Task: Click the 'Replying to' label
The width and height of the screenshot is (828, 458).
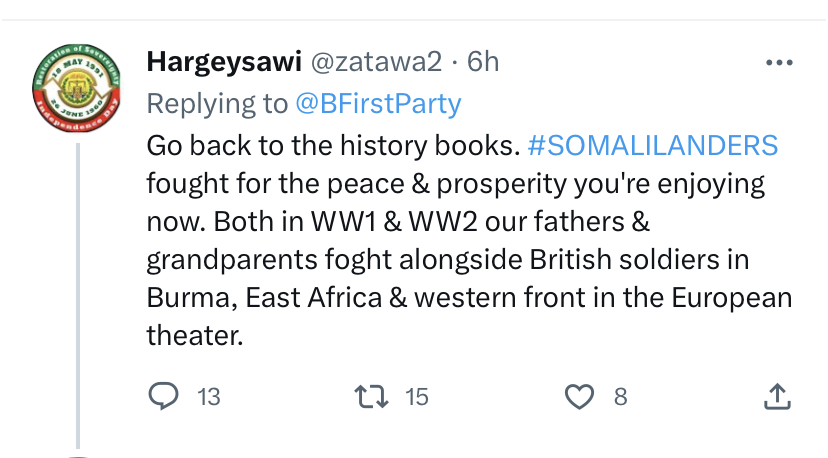Action: click(217, 104)
